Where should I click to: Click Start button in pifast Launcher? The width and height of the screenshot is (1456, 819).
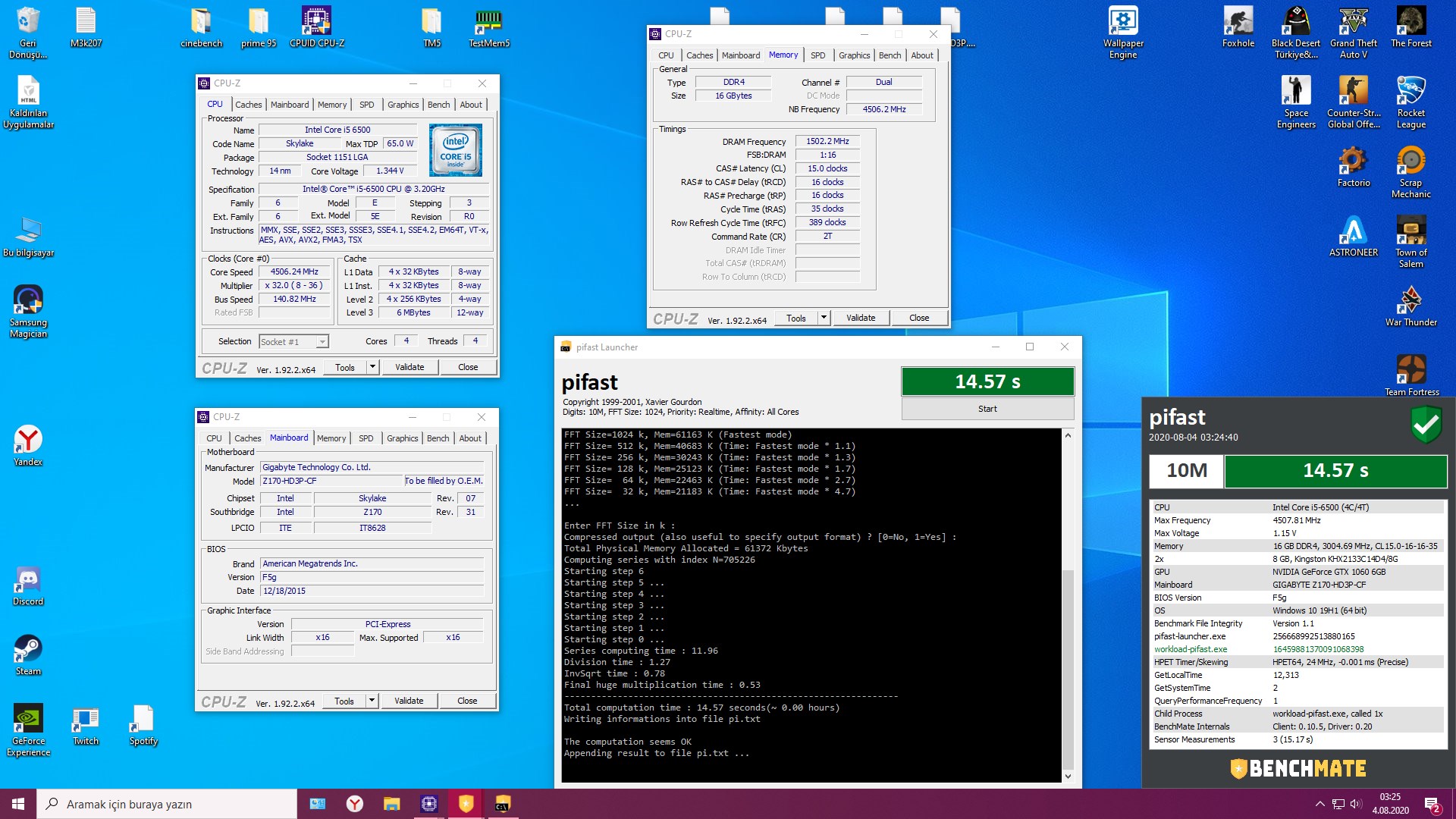(x=987, y=409)
